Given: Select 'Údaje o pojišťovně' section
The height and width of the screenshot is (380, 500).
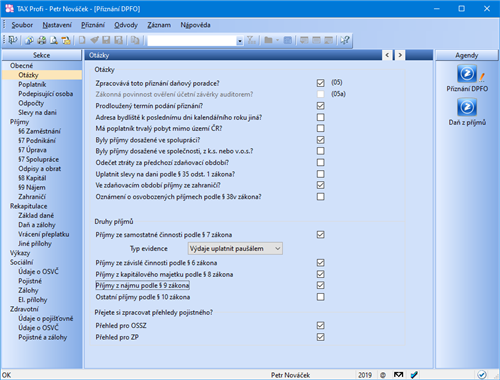Looking at the screenshot, I should [46, 318].
